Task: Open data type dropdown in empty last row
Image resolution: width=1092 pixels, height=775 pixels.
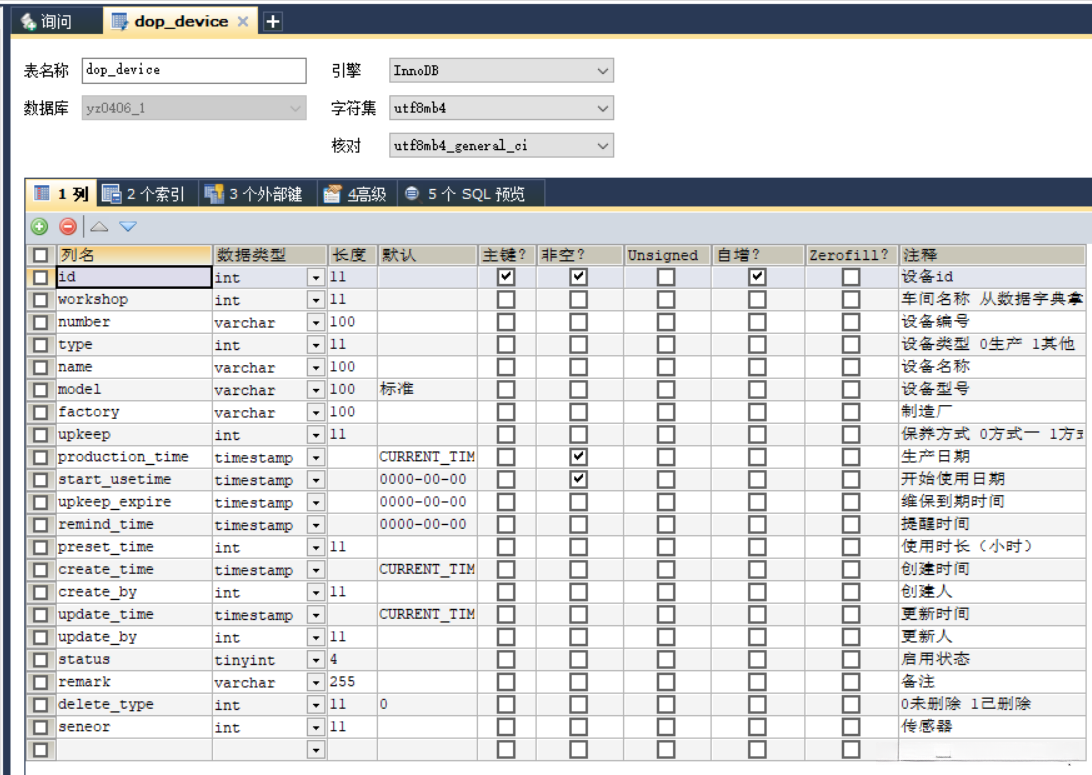Action: click(x=316, y=750)
